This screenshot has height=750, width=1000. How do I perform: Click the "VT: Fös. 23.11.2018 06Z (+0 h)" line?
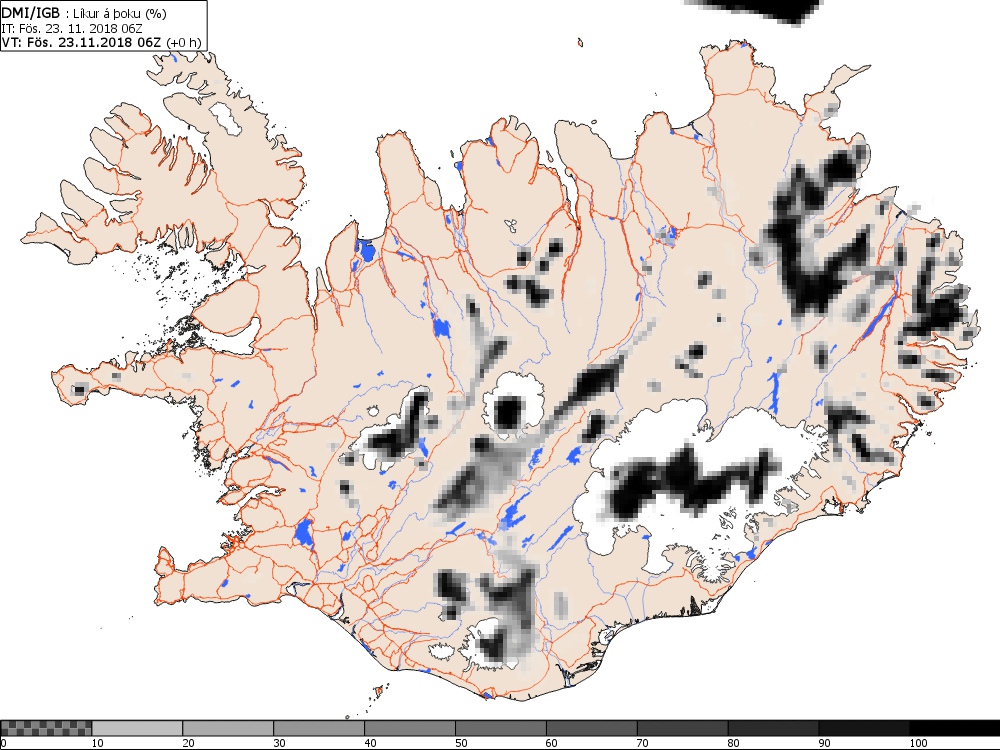(101, 42)
